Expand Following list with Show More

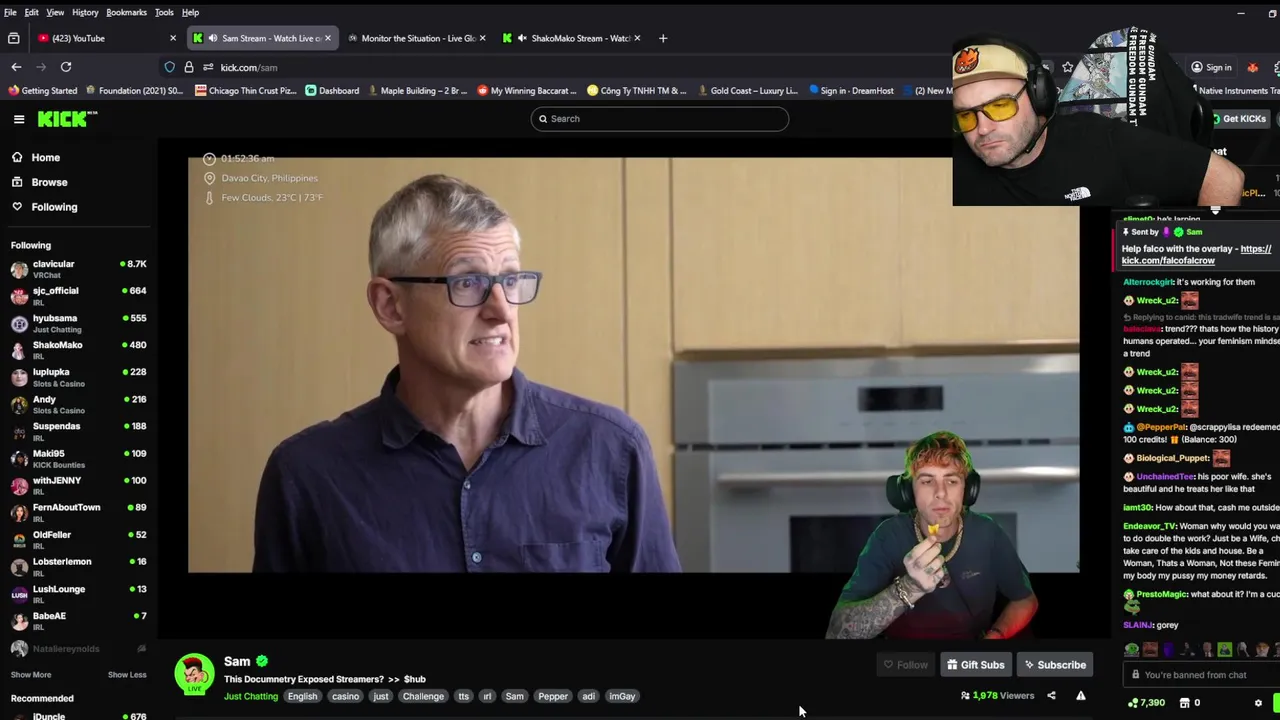[30, 675]
